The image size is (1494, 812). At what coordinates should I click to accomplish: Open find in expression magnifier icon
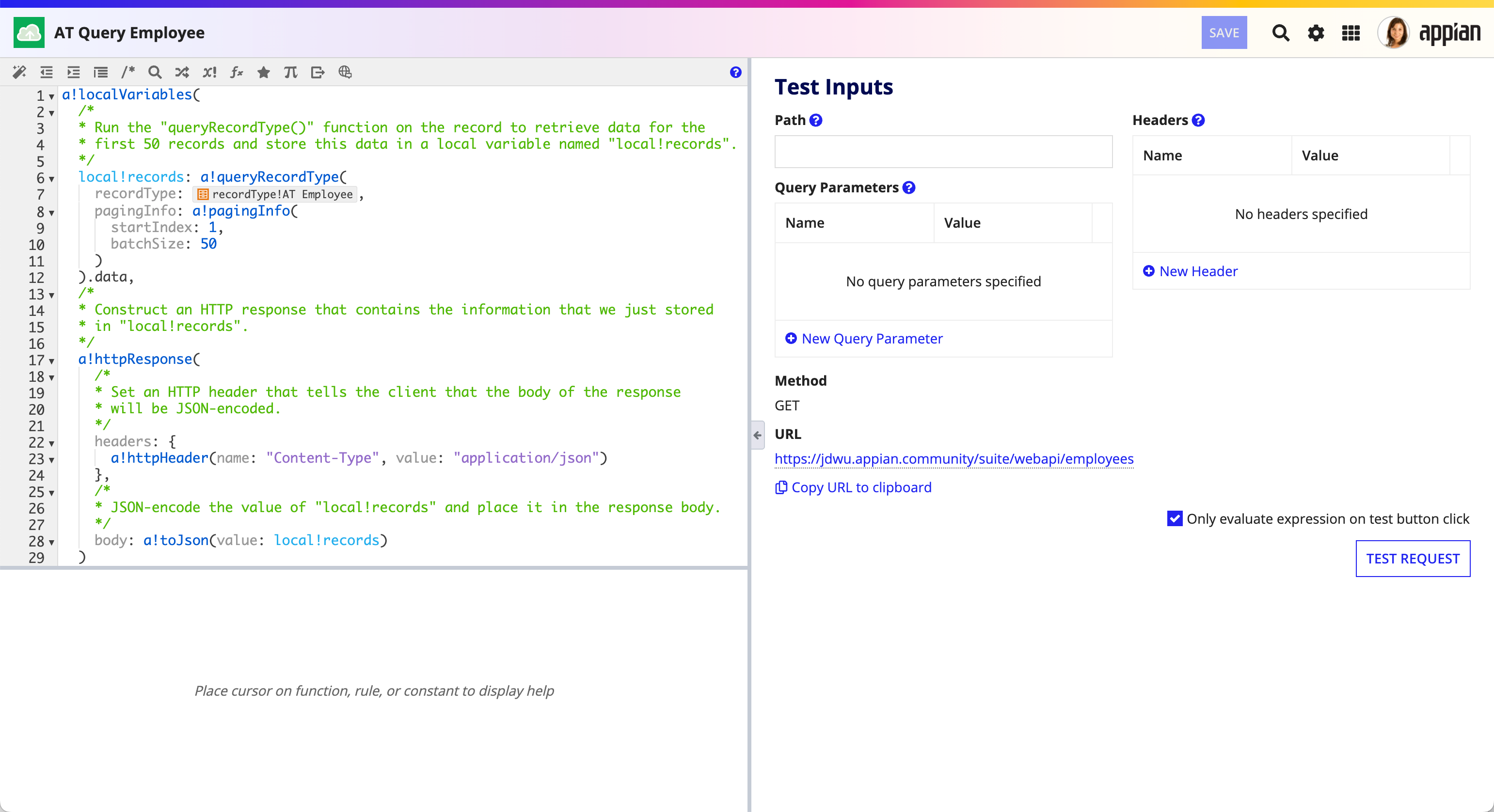tap(155, 72)
